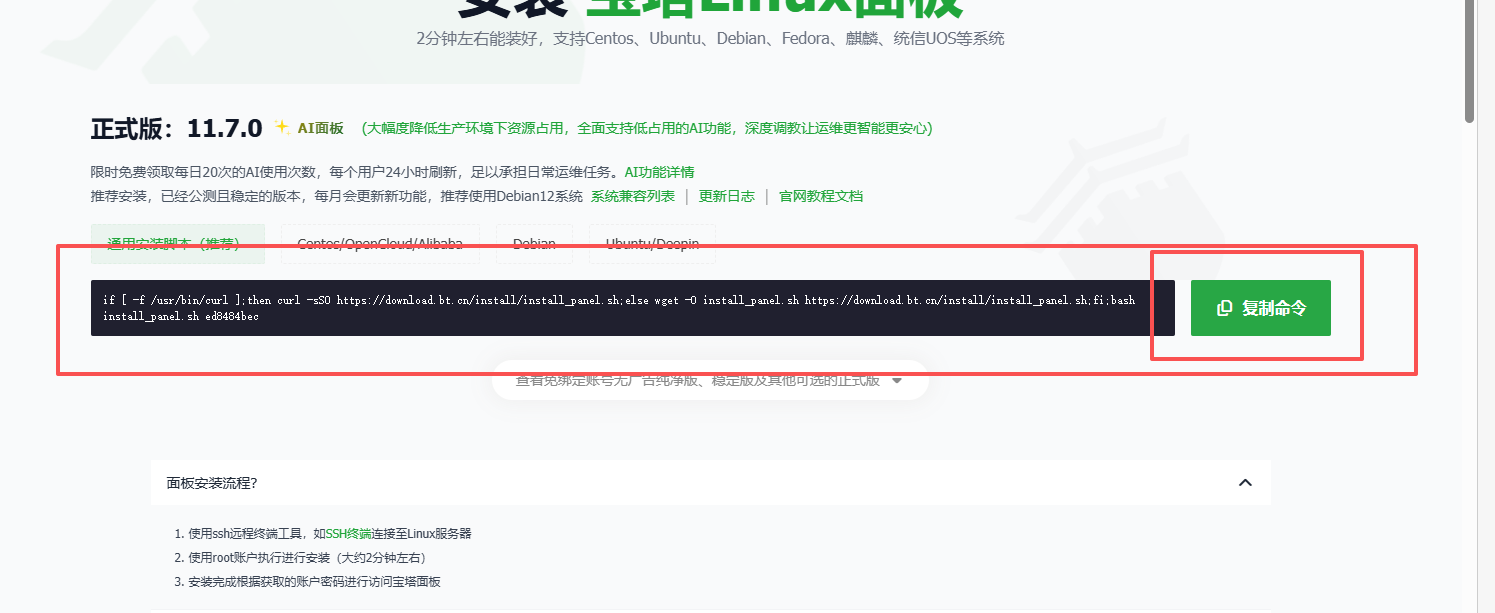Open the 系统兼容列表 link
This screenshot has width=1495, height=613.
(x=632, y=196)
